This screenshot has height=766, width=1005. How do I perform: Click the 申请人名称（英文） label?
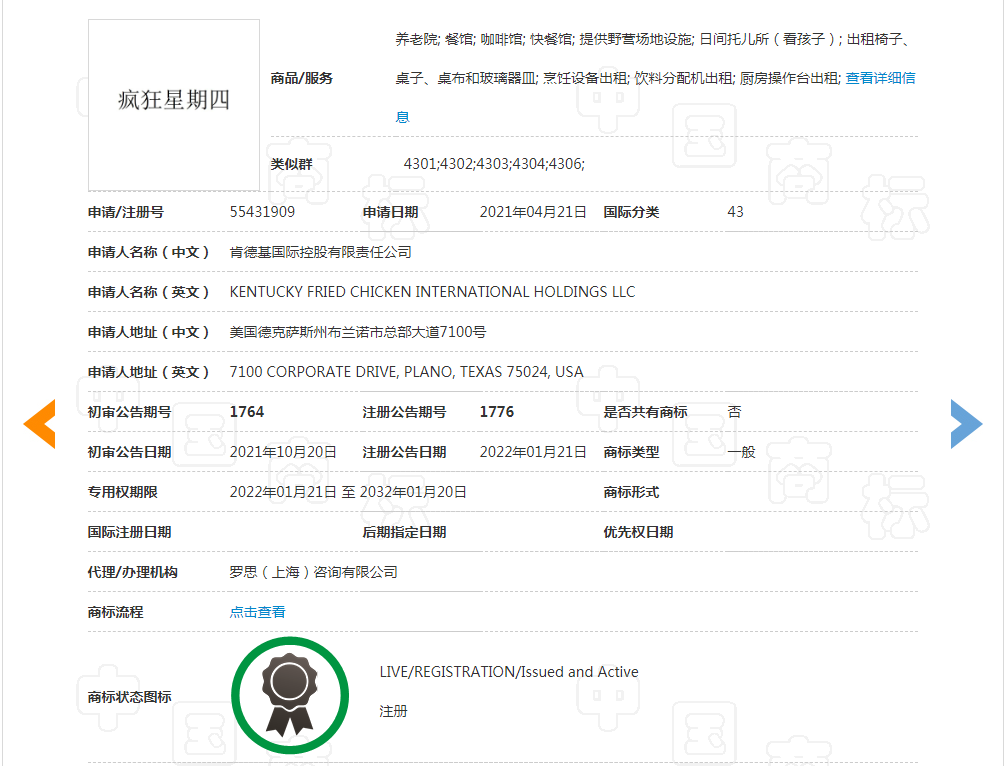click(149, 292)
